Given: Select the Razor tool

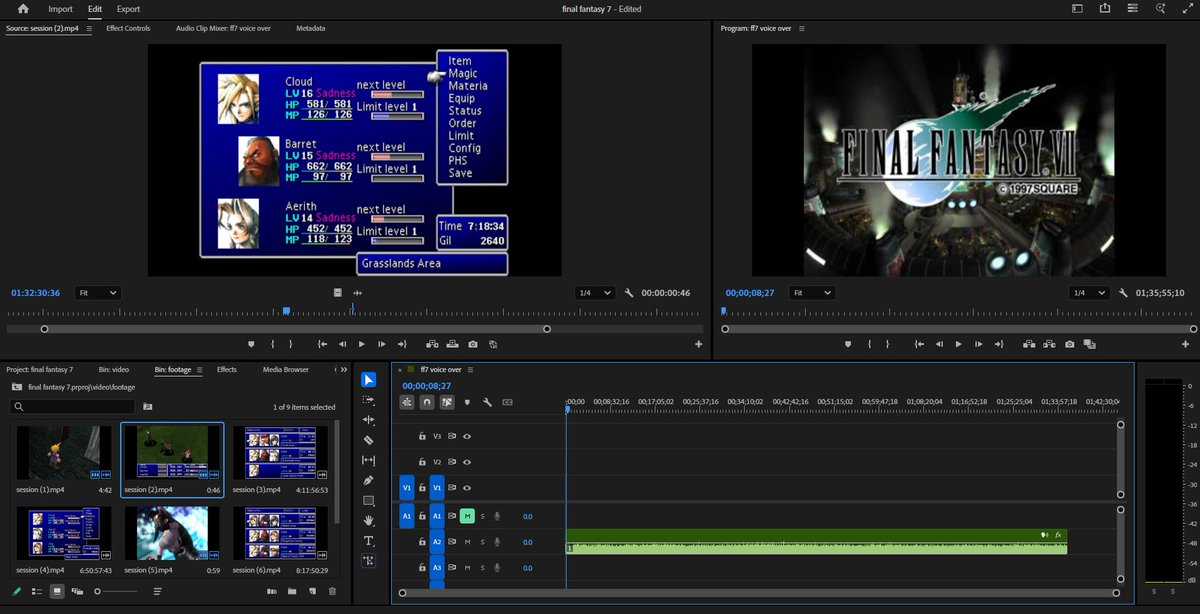Looking at the screenshot, I should pos(368,440).
